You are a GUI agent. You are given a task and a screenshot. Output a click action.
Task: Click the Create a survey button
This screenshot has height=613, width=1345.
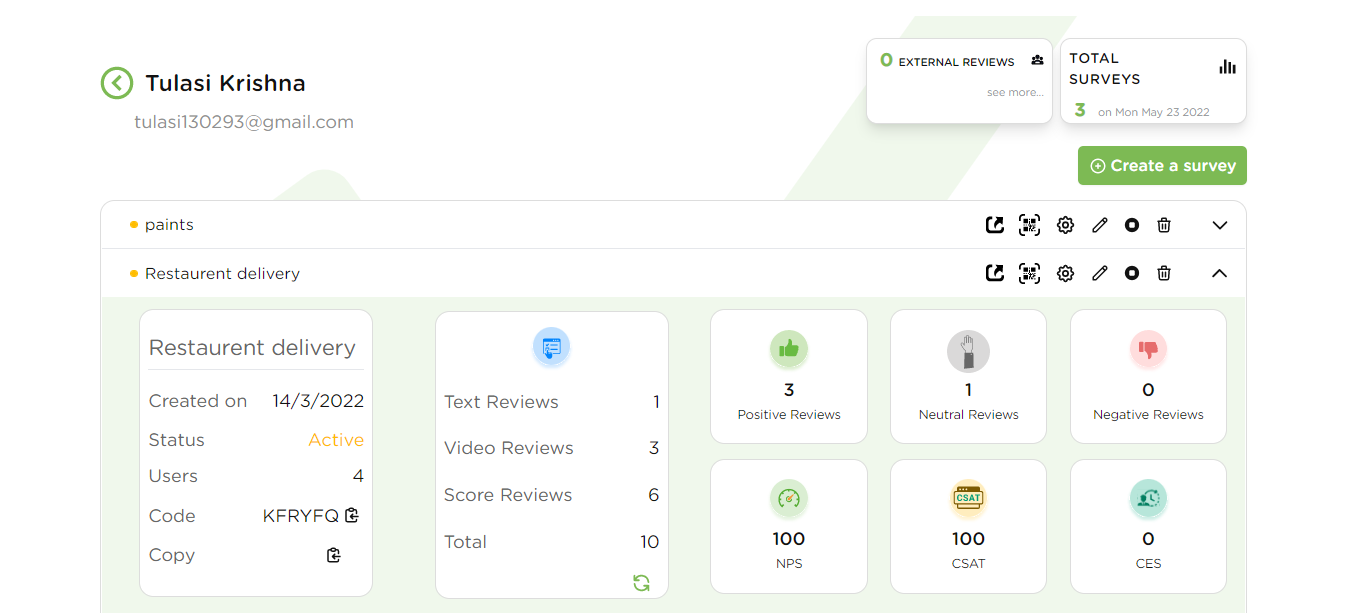(1162, 165)
